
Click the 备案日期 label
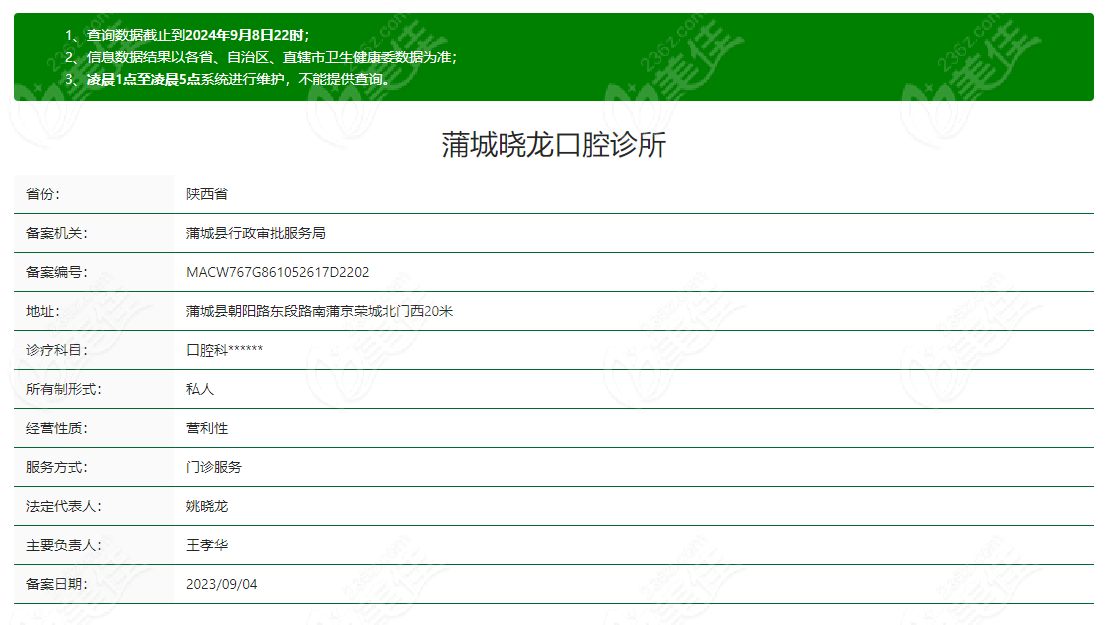pyautogui.click(x=57, y=584)
